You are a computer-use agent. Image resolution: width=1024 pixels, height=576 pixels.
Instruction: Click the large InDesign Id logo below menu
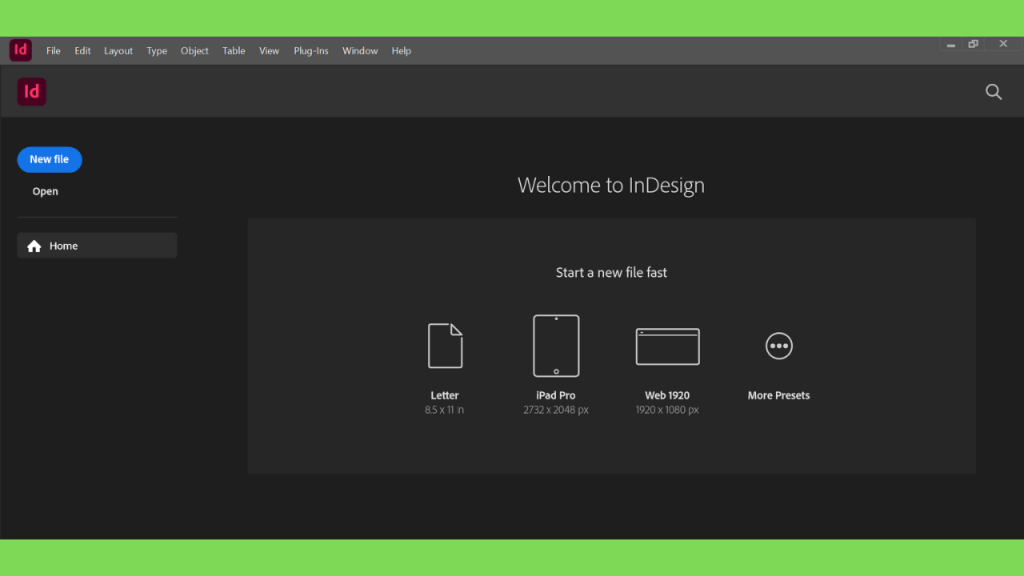click(31, 91)
